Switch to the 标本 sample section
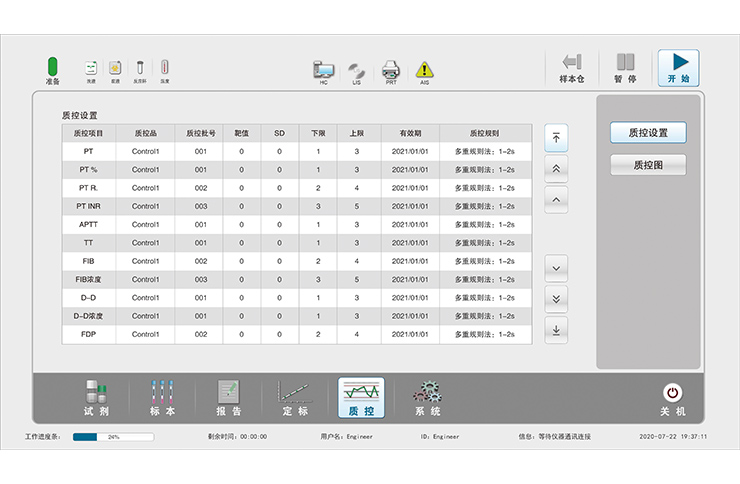Image resolution: width=740 pixels, height=484 pixels. (162, 397)
